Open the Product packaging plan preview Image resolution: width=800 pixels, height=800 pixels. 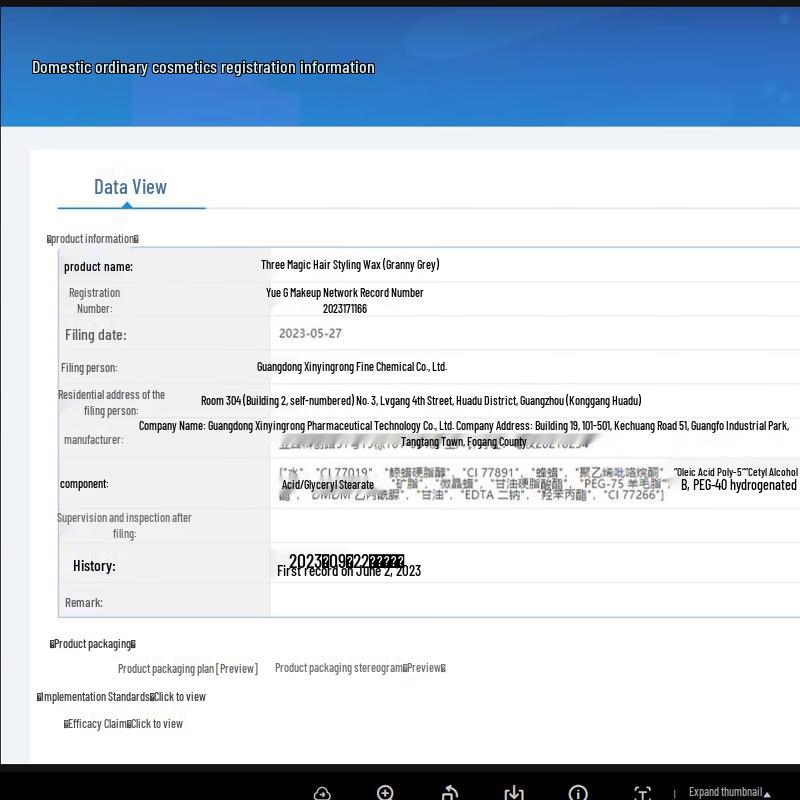[x=187, y=669]
